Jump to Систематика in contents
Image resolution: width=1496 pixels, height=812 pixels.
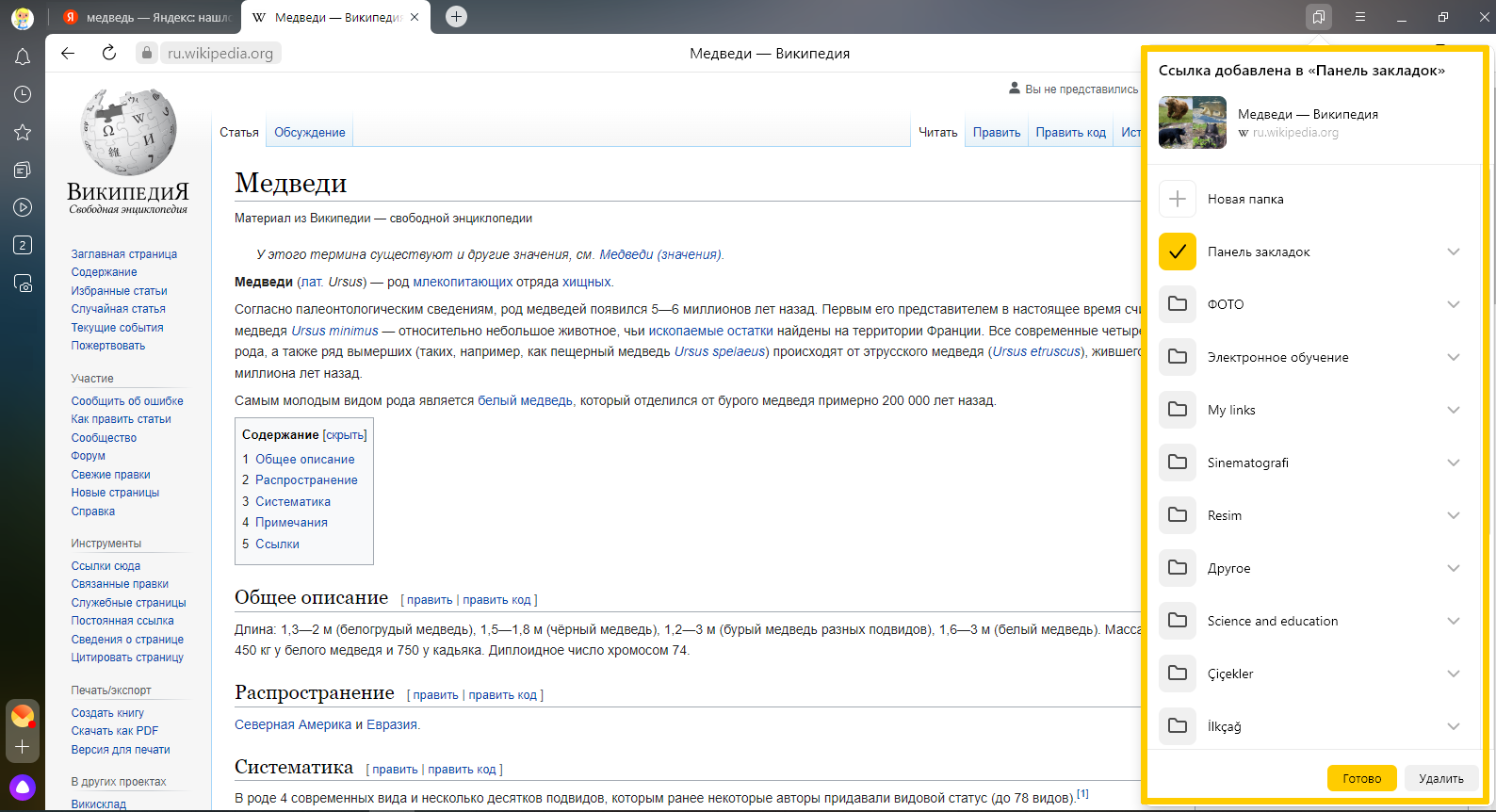pyautogui.click(x=293, y=501)
